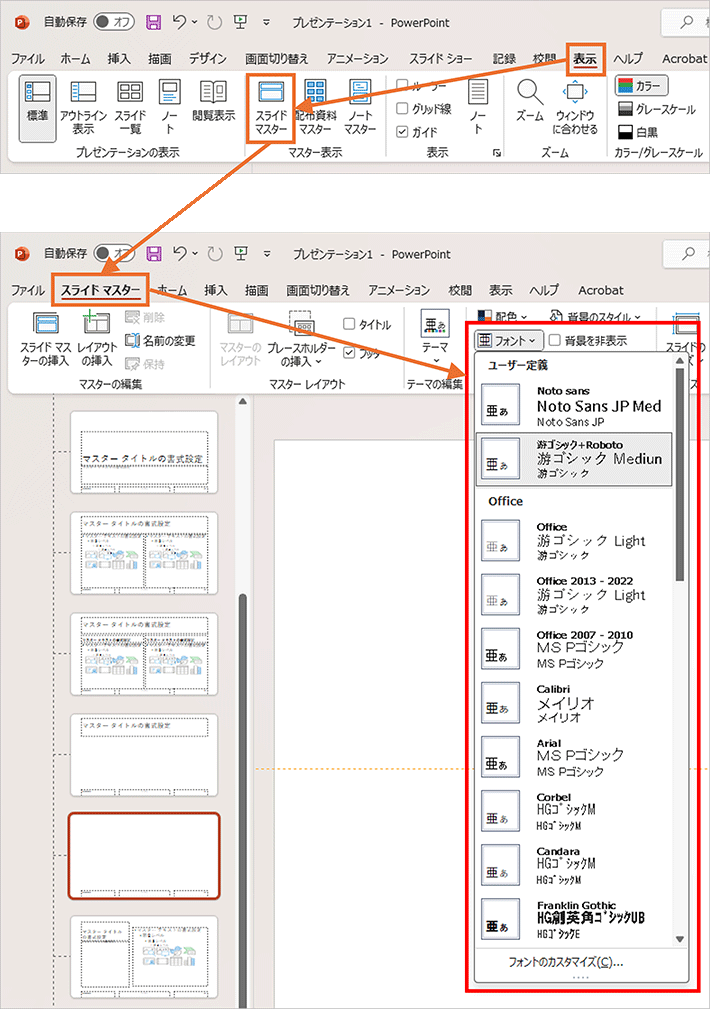Viewport: 710px width, 1009px height.
Task: Open 表示 group dialog launcher
Action: (x=497, y=153)
